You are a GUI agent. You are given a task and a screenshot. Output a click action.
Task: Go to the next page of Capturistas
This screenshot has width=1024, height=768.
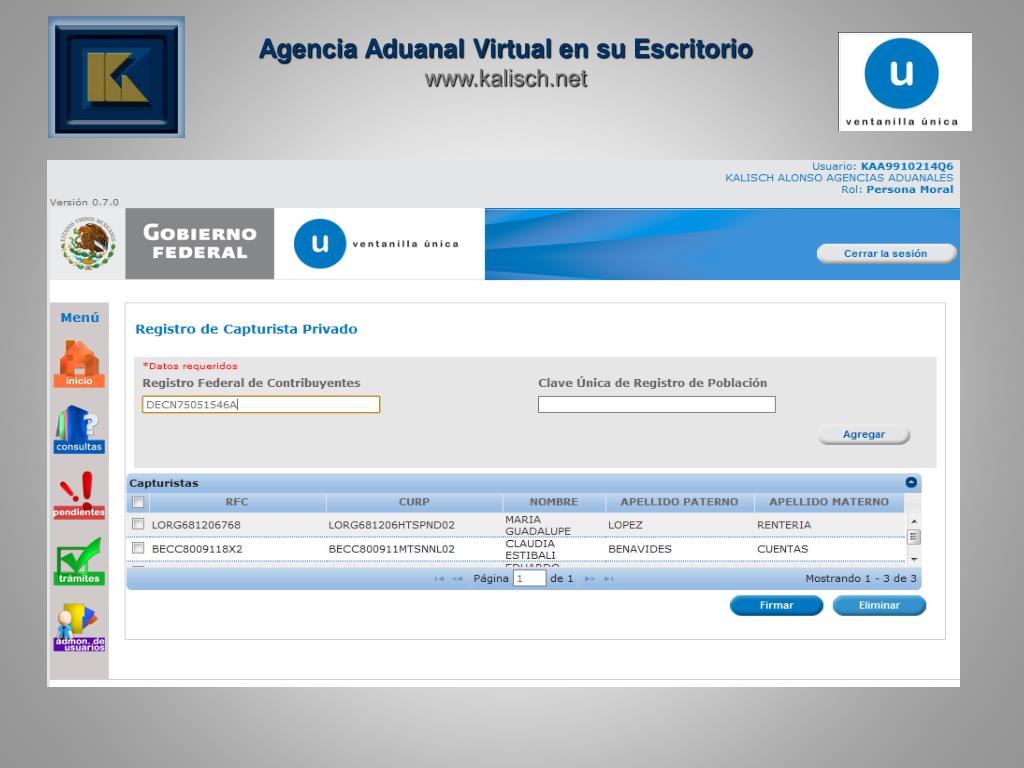pos(590,579)
